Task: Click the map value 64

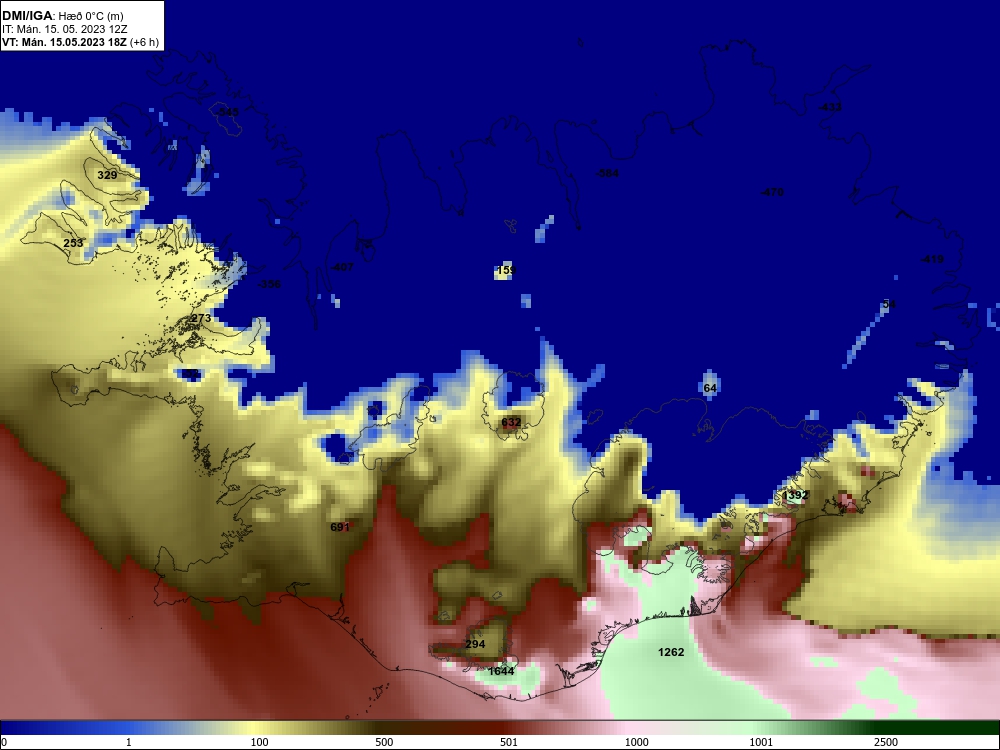Action: (x=710, y=388)
